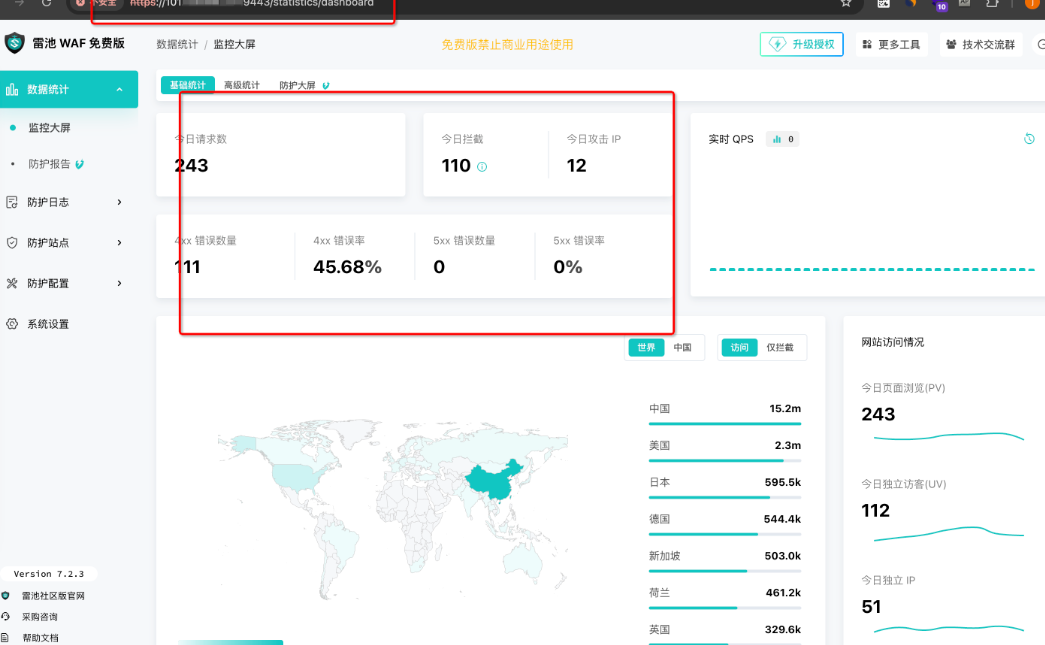Click the 4xx 错误率 value 45.68%
Screen dimensions: 1045x645
point(347,267)
